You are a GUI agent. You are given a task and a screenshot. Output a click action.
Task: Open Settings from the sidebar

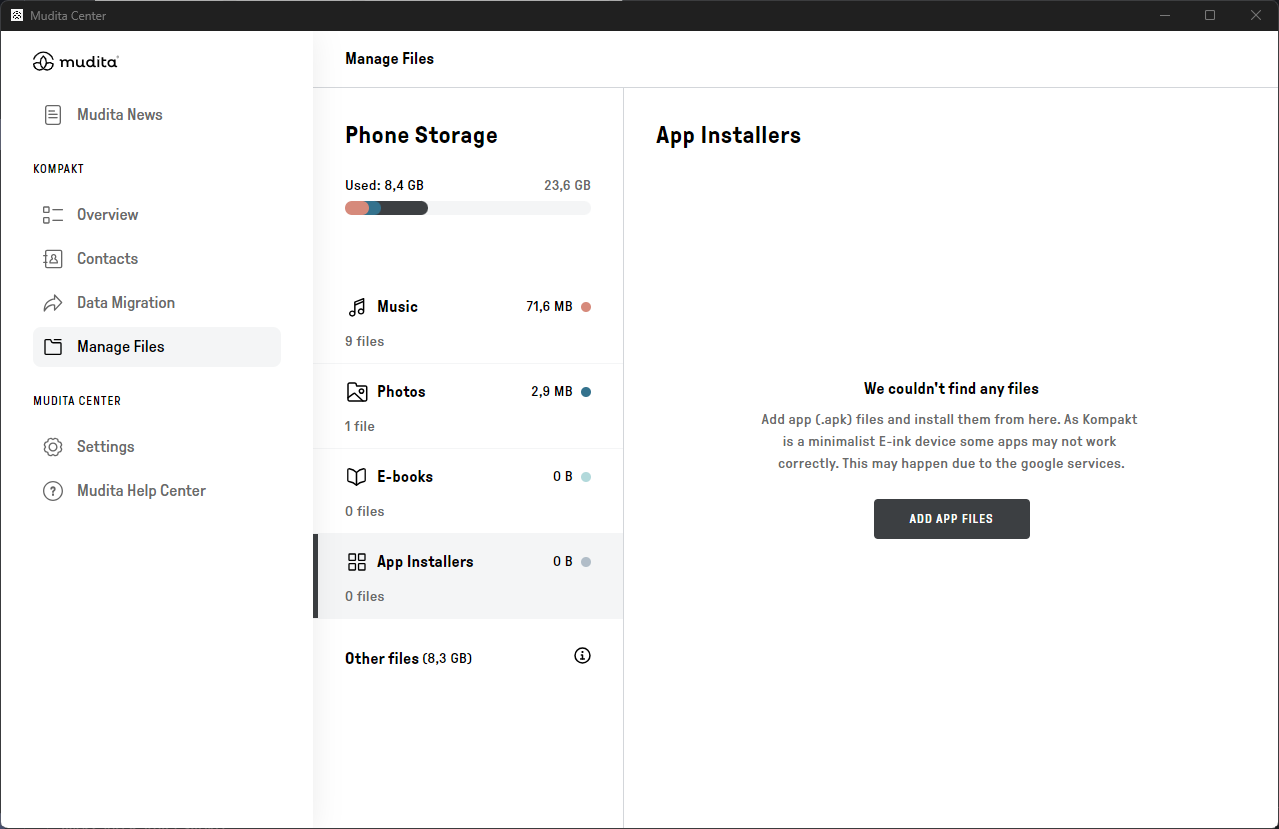click(157, 447)
